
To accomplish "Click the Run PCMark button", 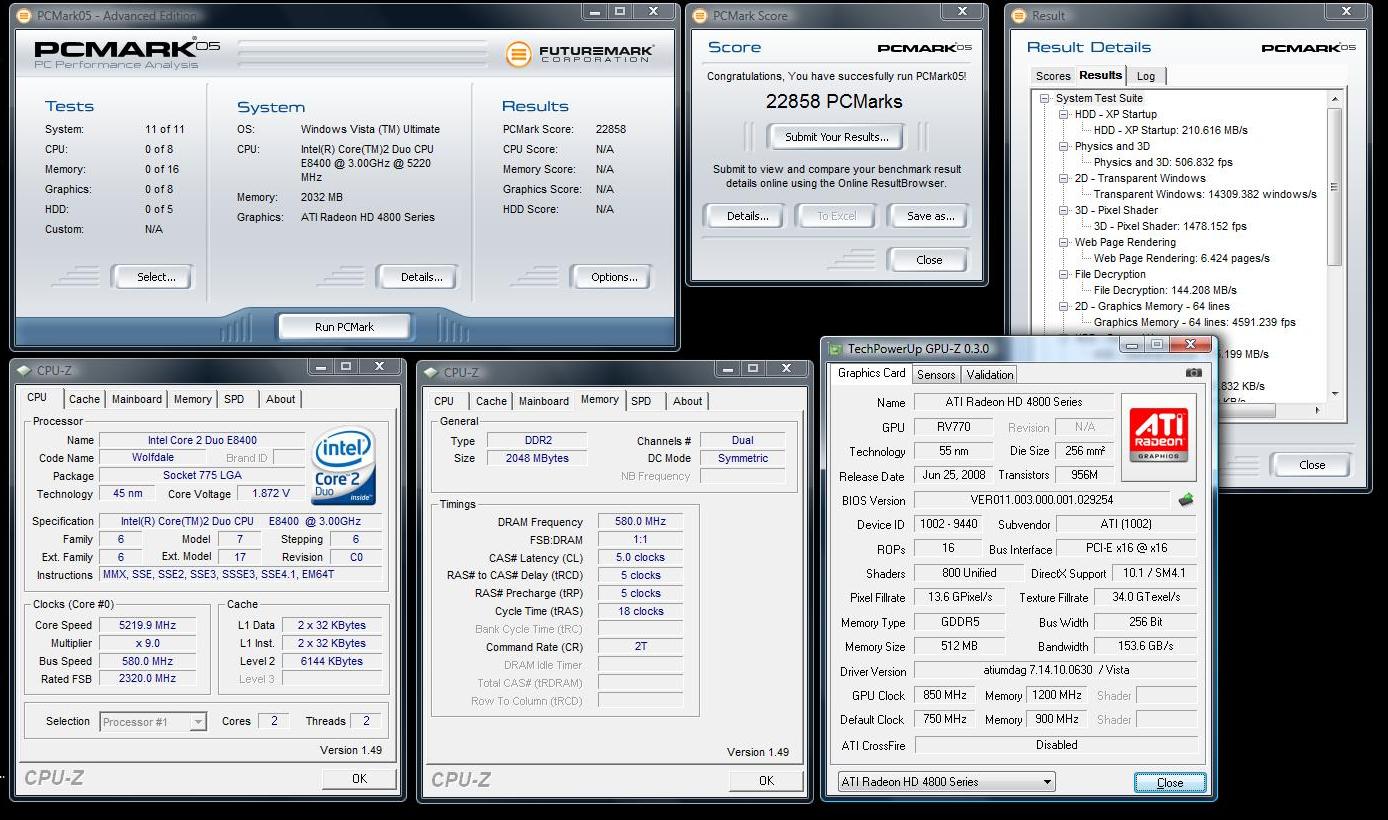I will click(x=344, y=326).
